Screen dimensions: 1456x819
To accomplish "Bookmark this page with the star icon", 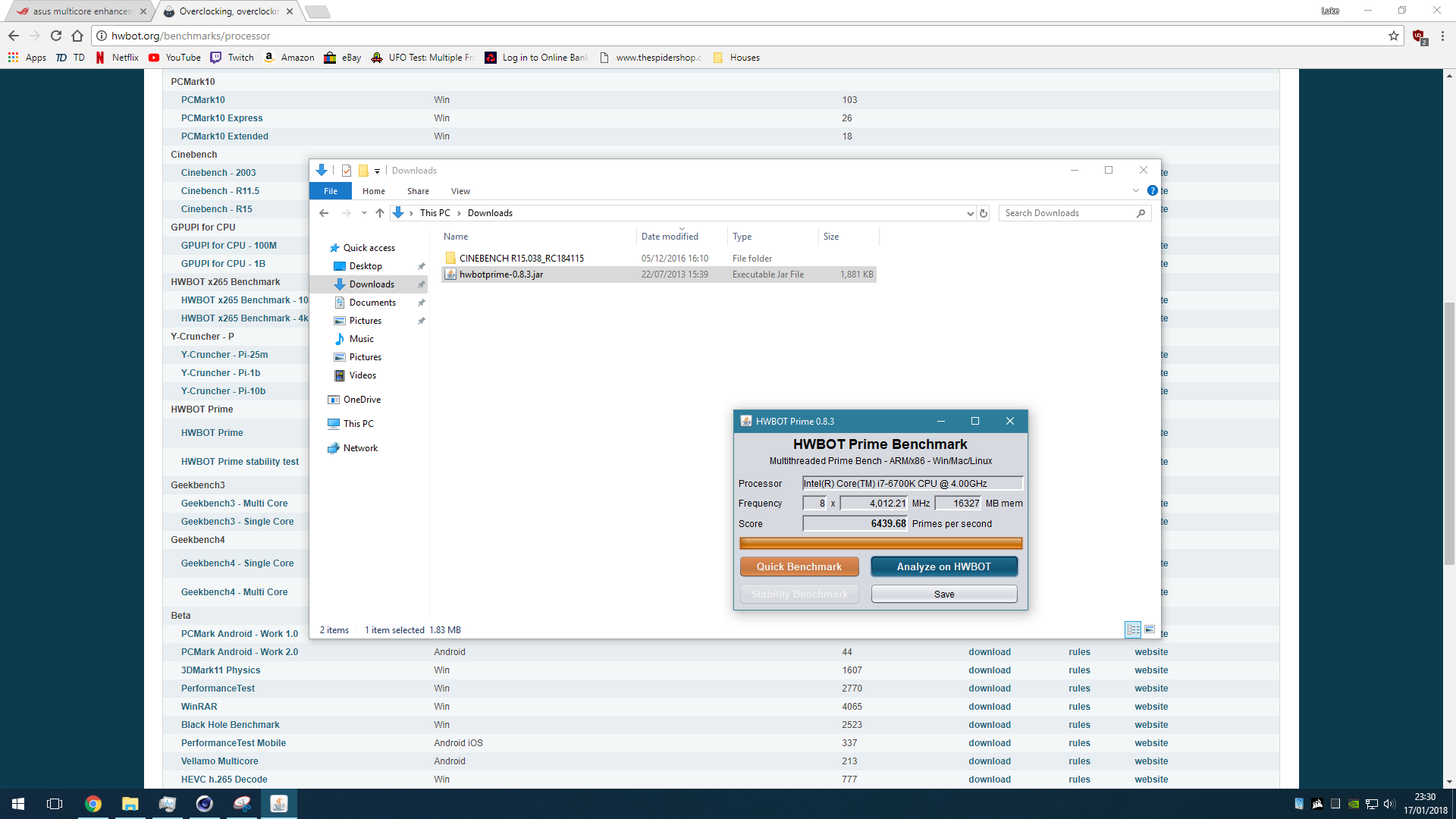I will coord(1394,36).
